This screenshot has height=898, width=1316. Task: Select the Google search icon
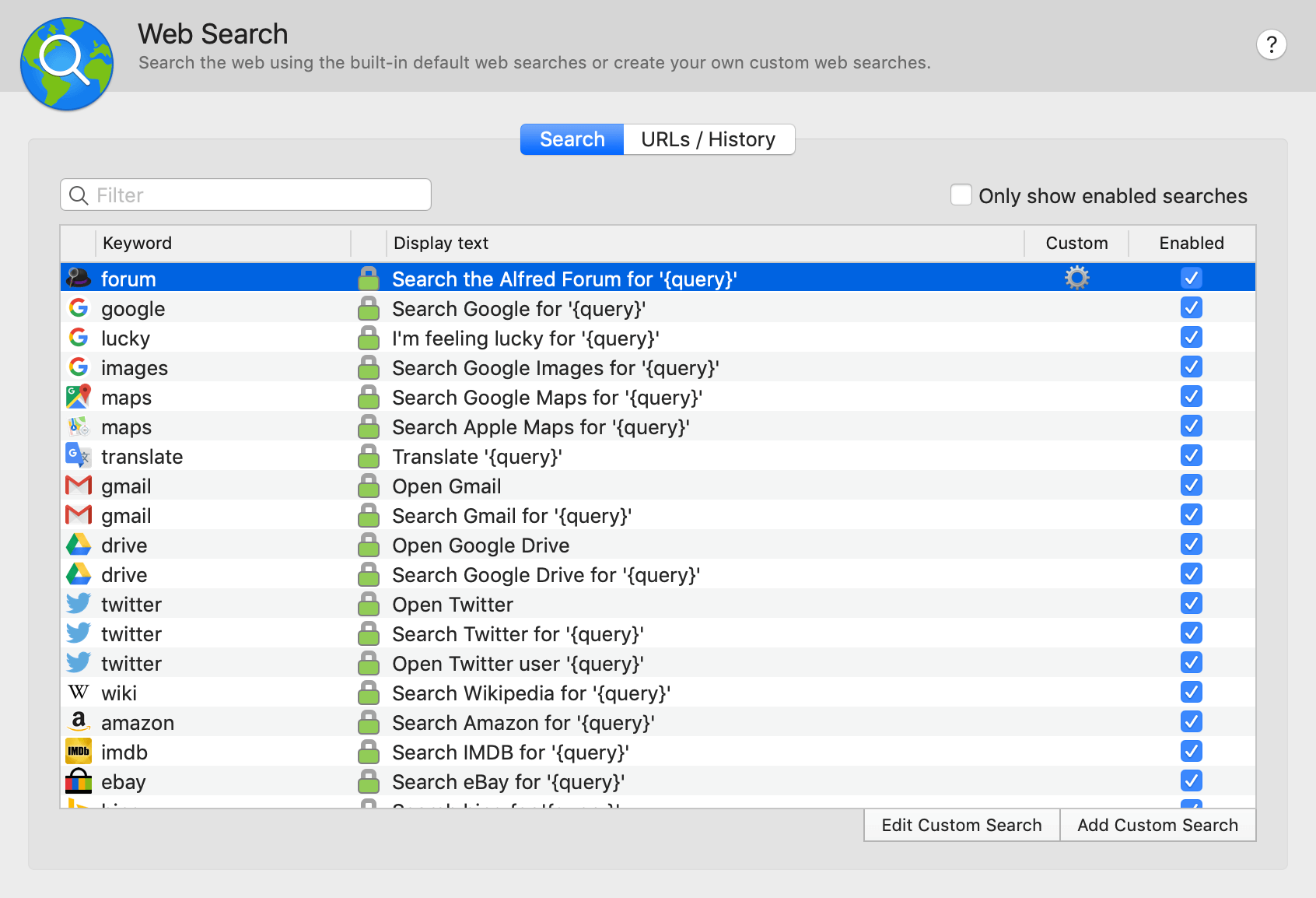tap(78, 307)
